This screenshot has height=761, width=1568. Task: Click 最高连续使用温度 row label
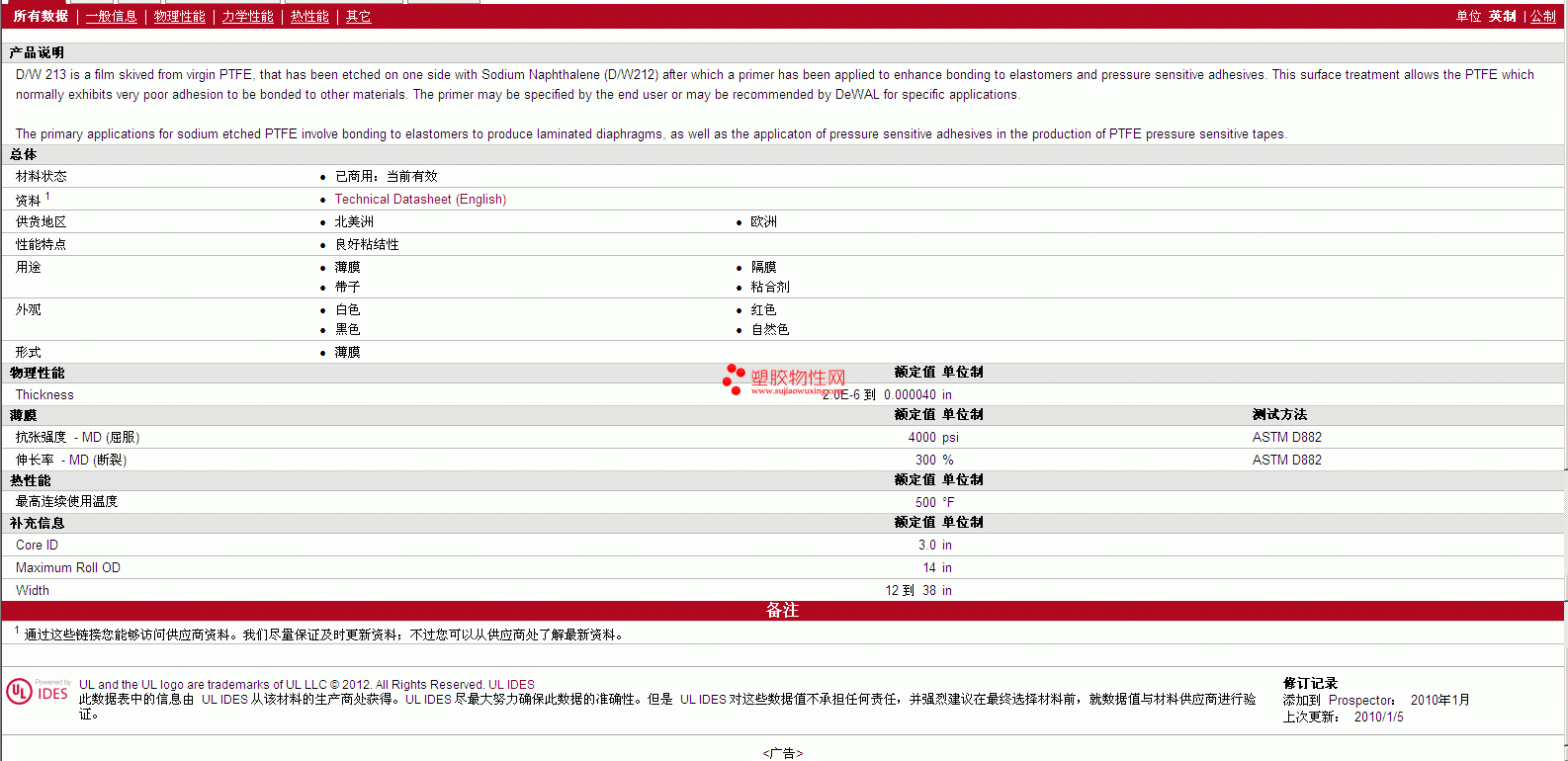[x=66, y=501]
